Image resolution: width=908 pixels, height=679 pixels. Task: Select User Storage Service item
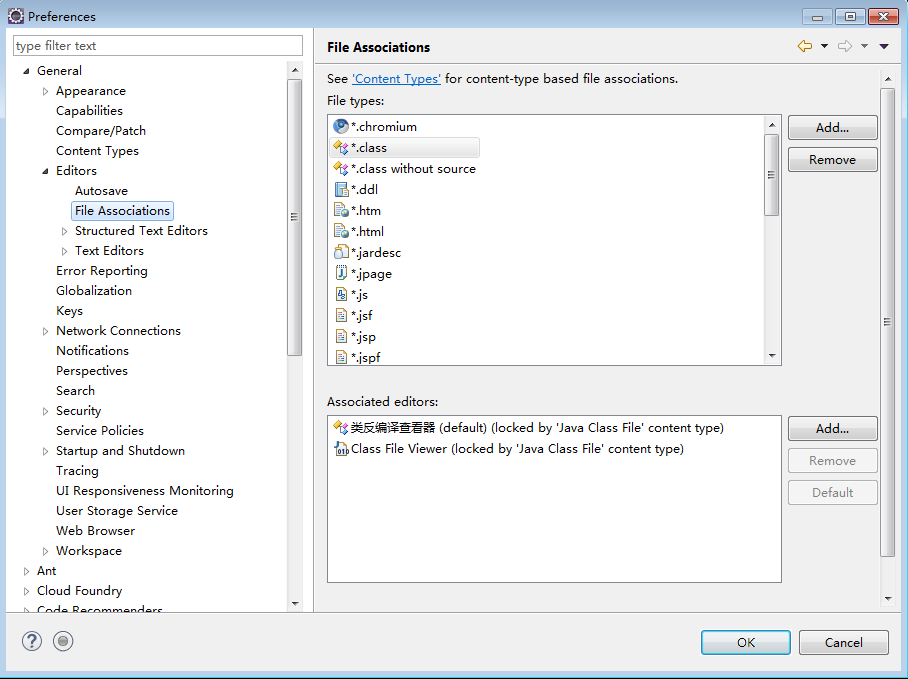(x=116, y=511)
